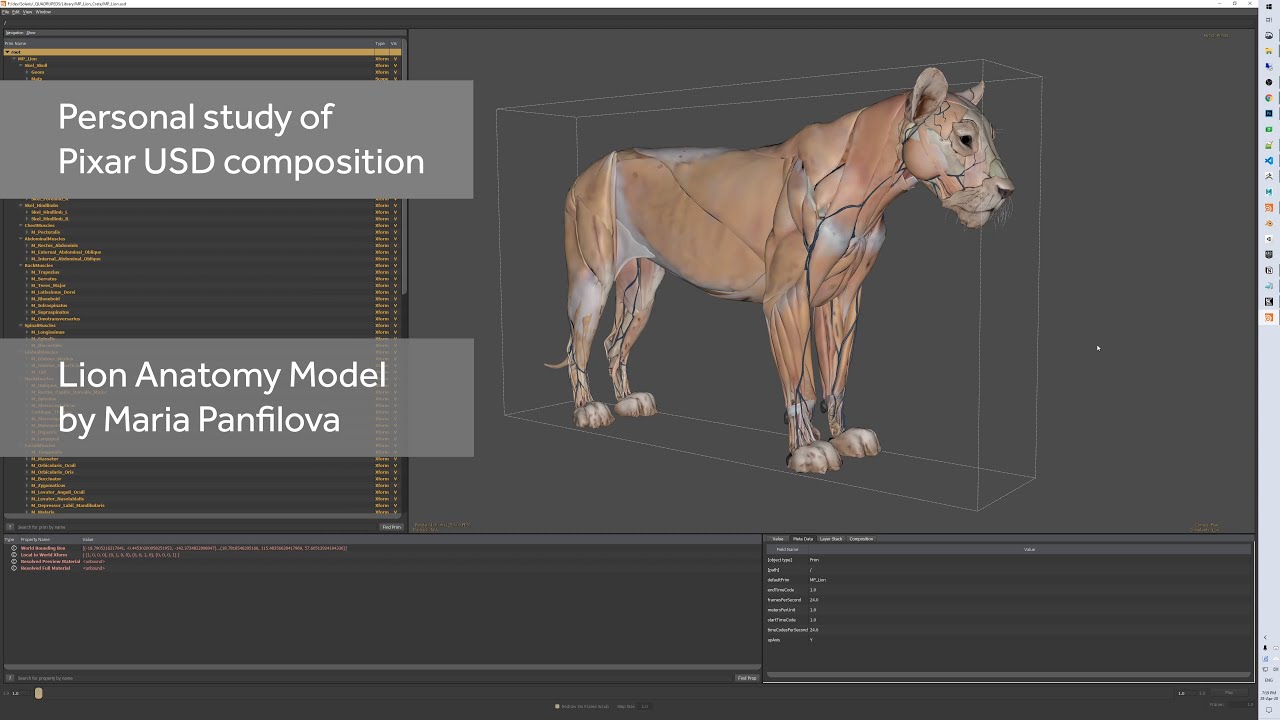Click the Property Name column header
1280x720 pixels.
pos(50,539)
